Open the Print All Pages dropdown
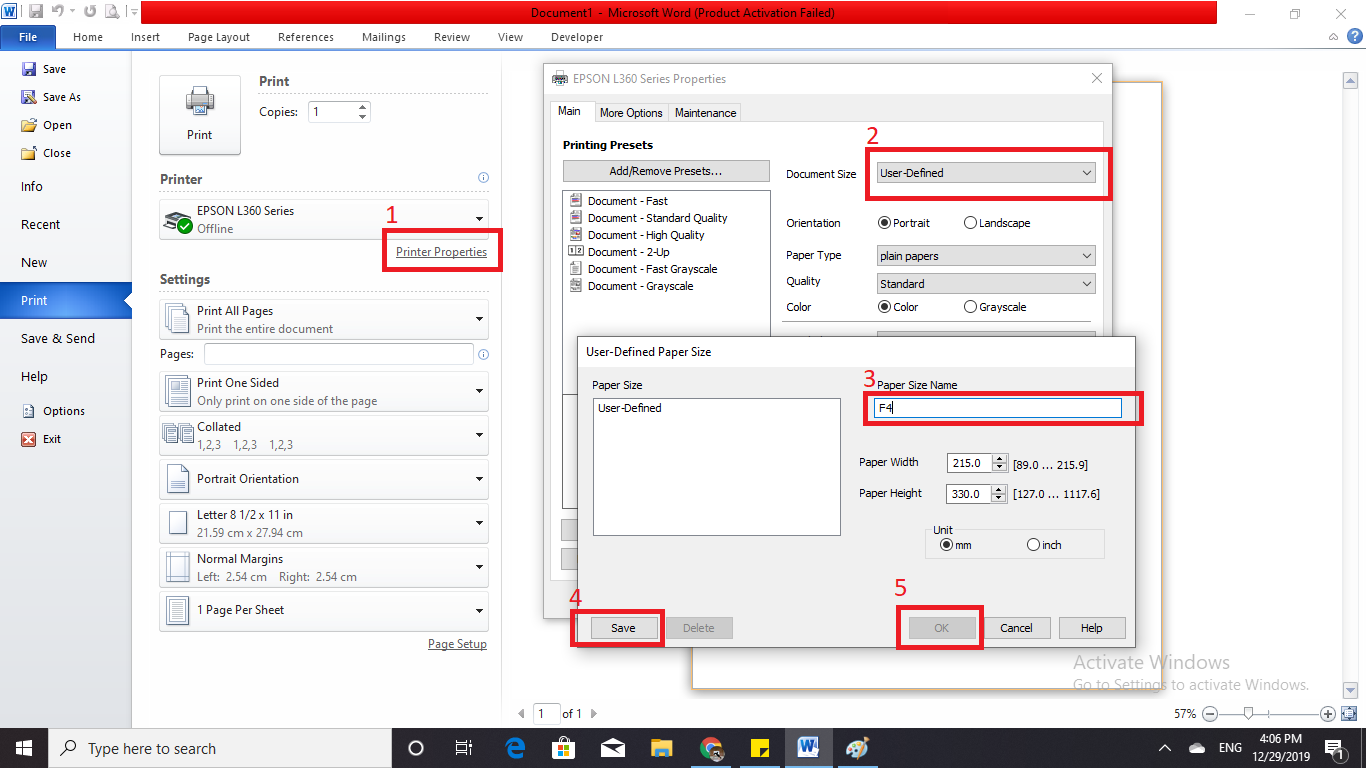 [x=324, y=319]
